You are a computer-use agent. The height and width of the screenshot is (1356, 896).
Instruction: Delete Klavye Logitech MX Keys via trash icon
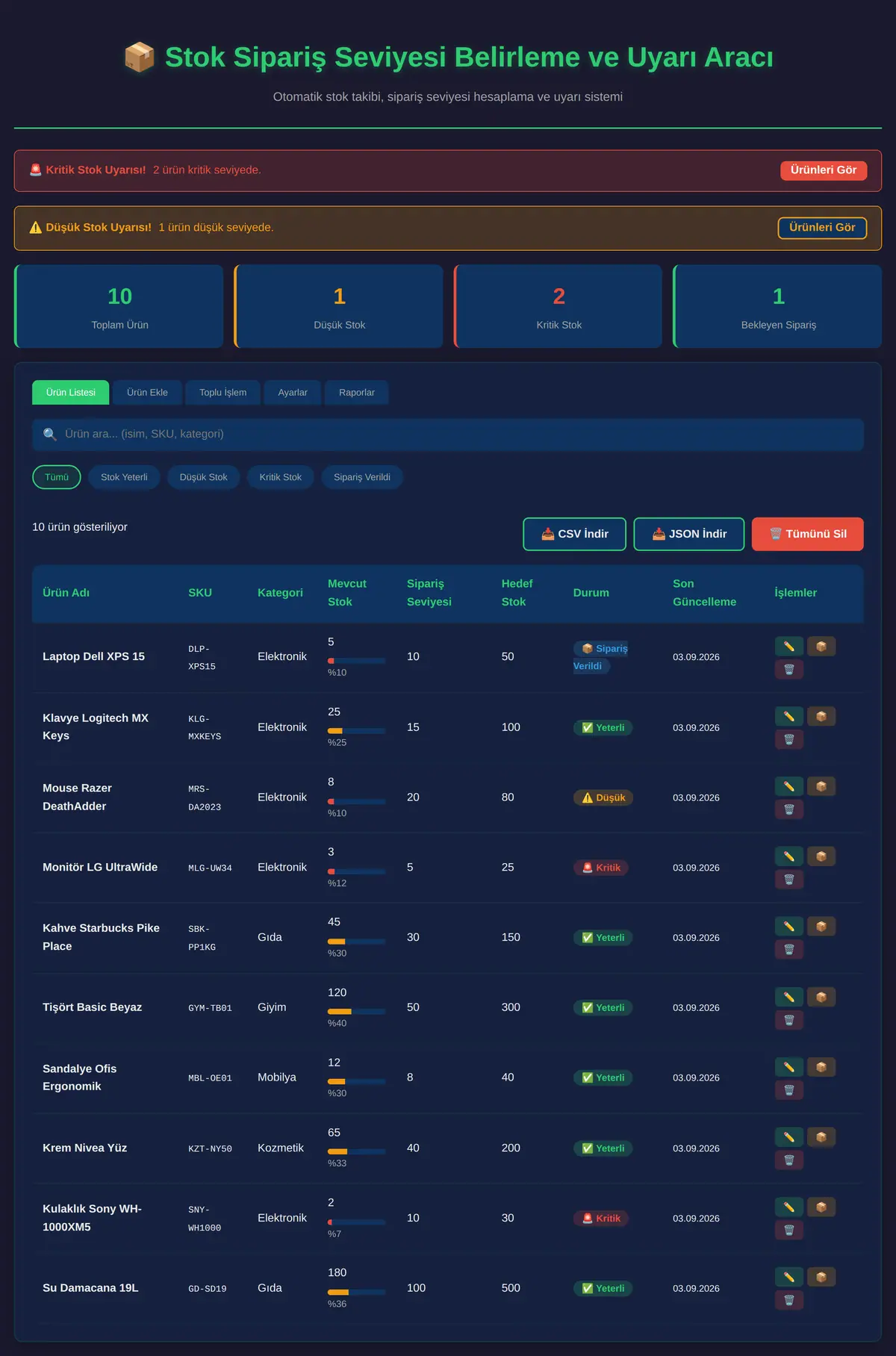pos(789,739)
